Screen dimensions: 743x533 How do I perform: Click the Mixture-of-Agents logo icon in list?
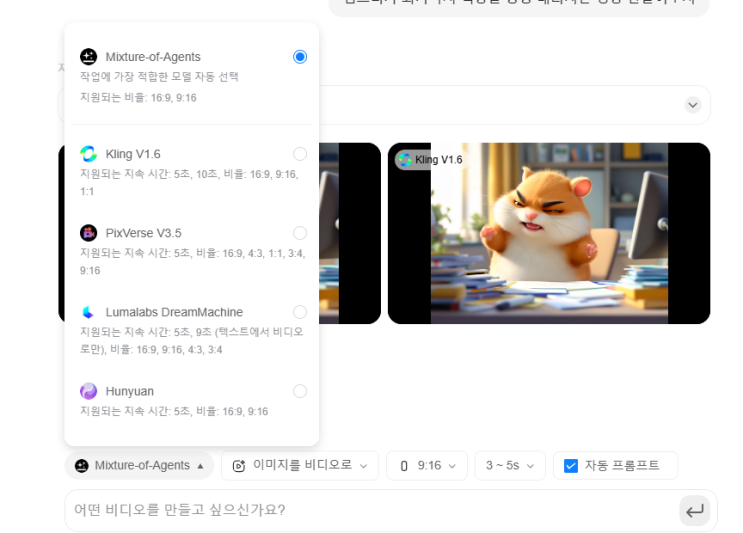click(x=89, y=57)
